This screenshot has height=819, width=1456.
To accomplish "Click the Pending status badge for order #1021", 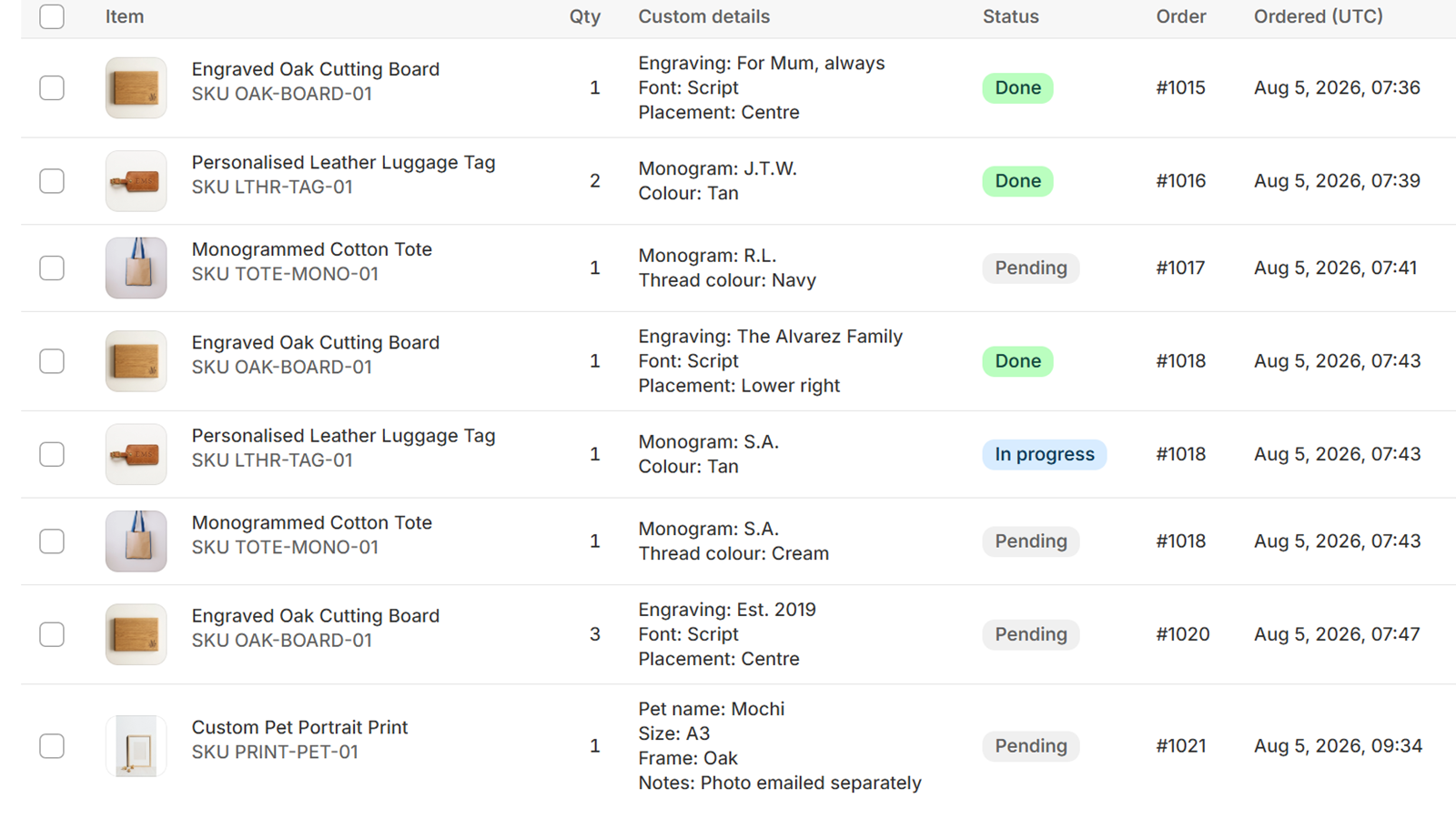I will click(x=1030, y=746).
